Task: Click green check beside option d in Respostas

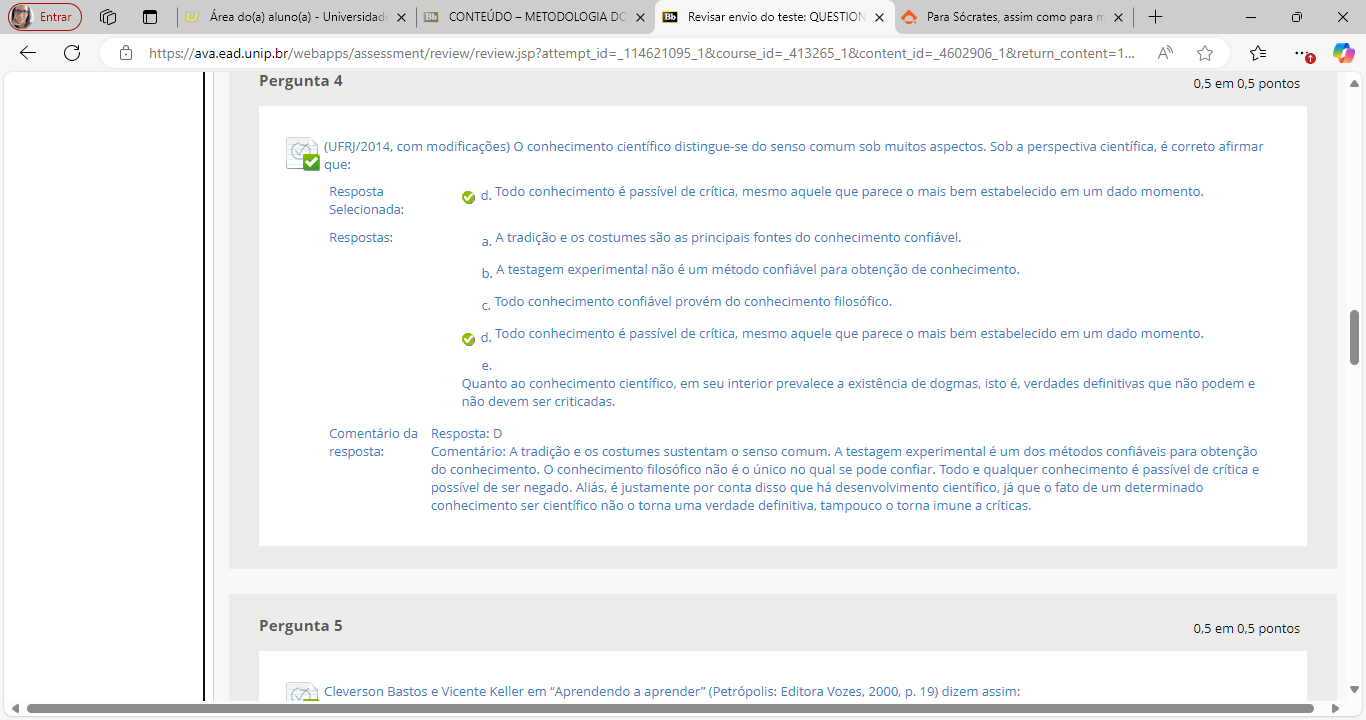Action: 468,339
